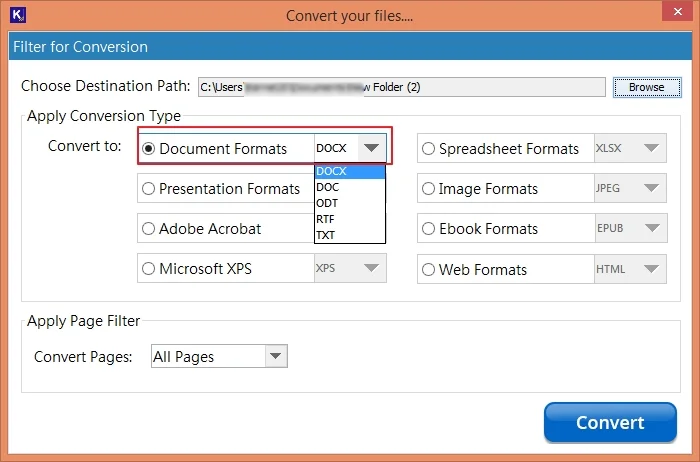700x462 pixels.
Task: Choose ODT from the open format list
Action: tap(350, 204)
